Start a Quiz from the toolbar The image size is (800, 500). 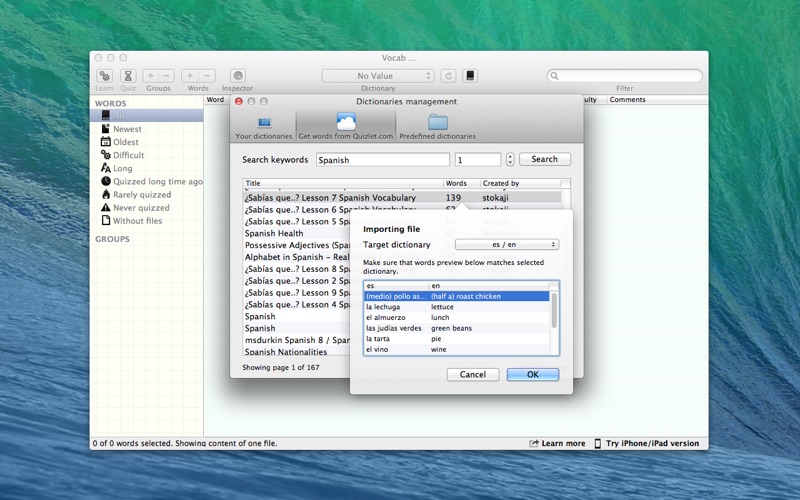point(128,76)
